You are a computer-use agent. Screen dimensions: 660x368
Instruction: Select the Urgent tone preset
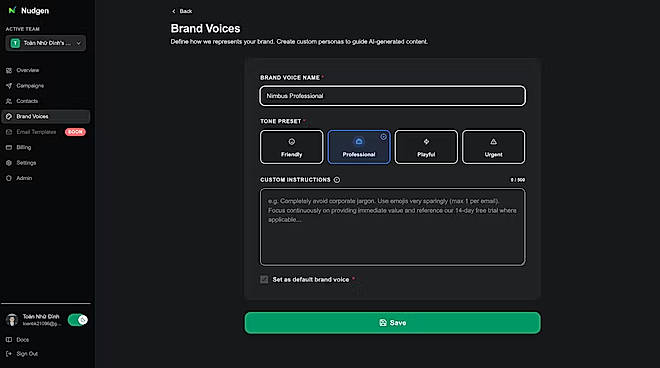[x=493, y=147]
